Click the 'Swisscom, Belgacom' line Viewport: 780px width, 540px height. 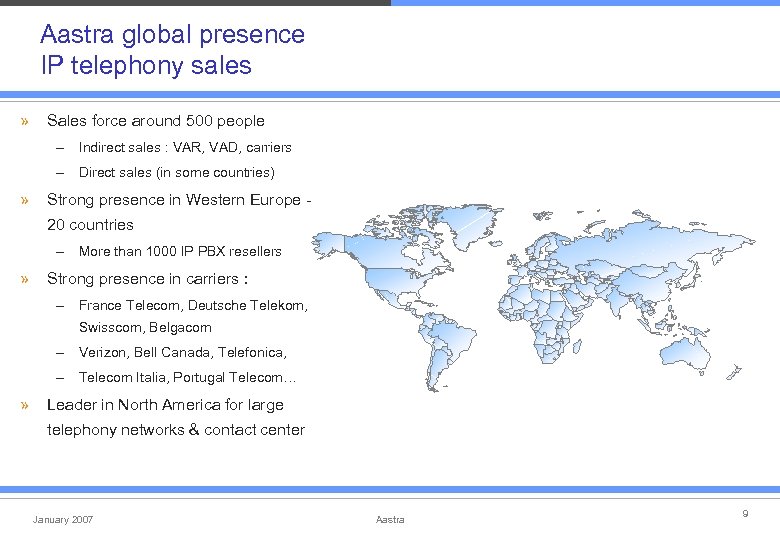[x=145, y=327]
